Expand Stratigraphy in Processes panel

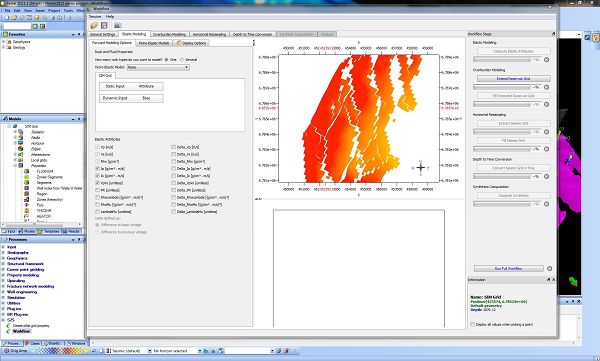(3, 253)
